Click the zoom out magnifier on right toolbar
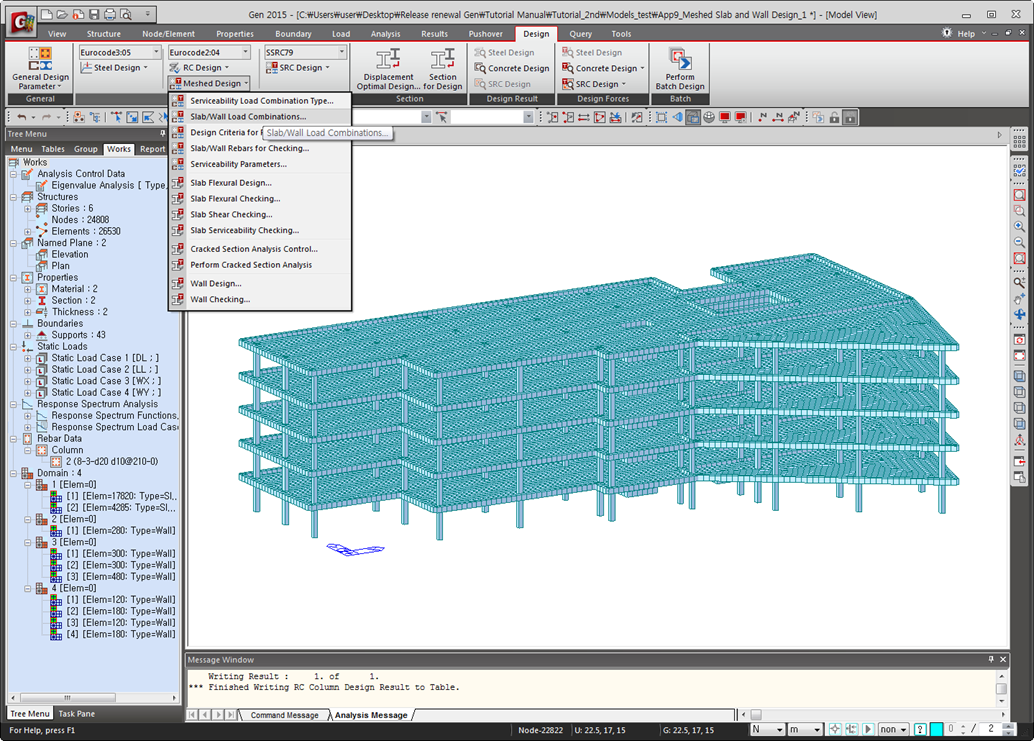 point(1019,242)
